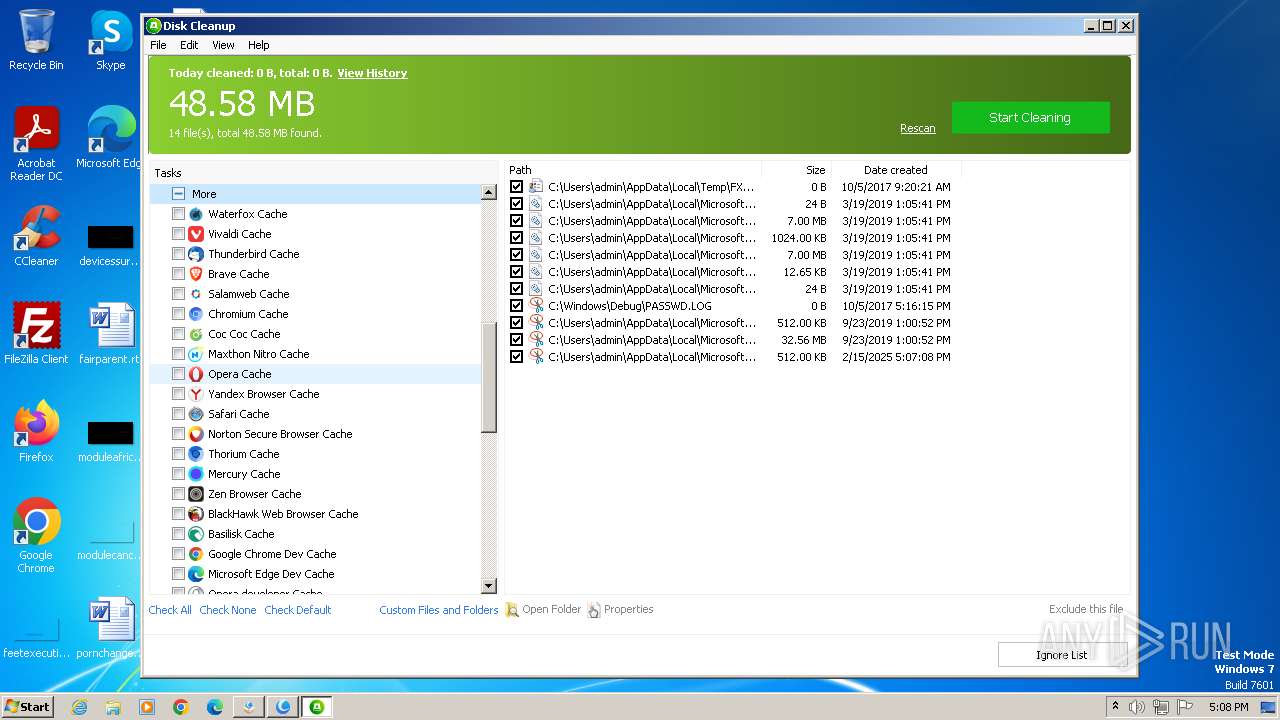Click the tasks list scroll-down arrow
Viewport: 1280px width, 720px height.
489,586
